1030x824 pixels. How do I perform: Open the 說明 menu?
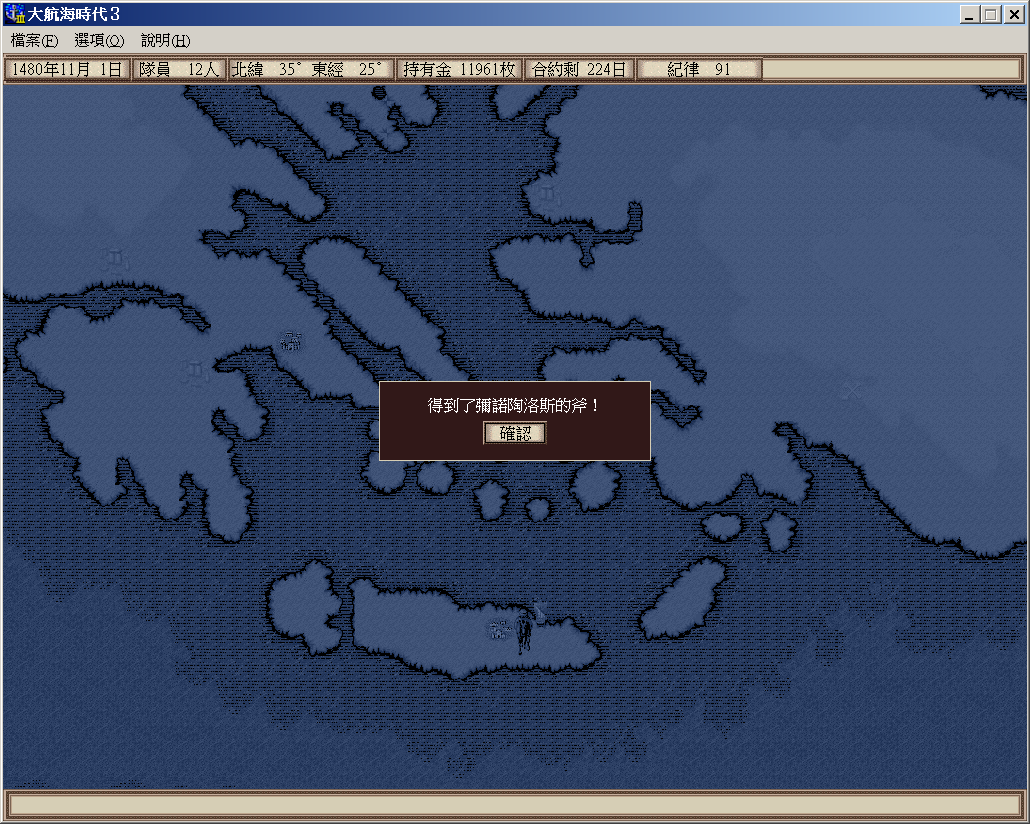coord(165,41)
